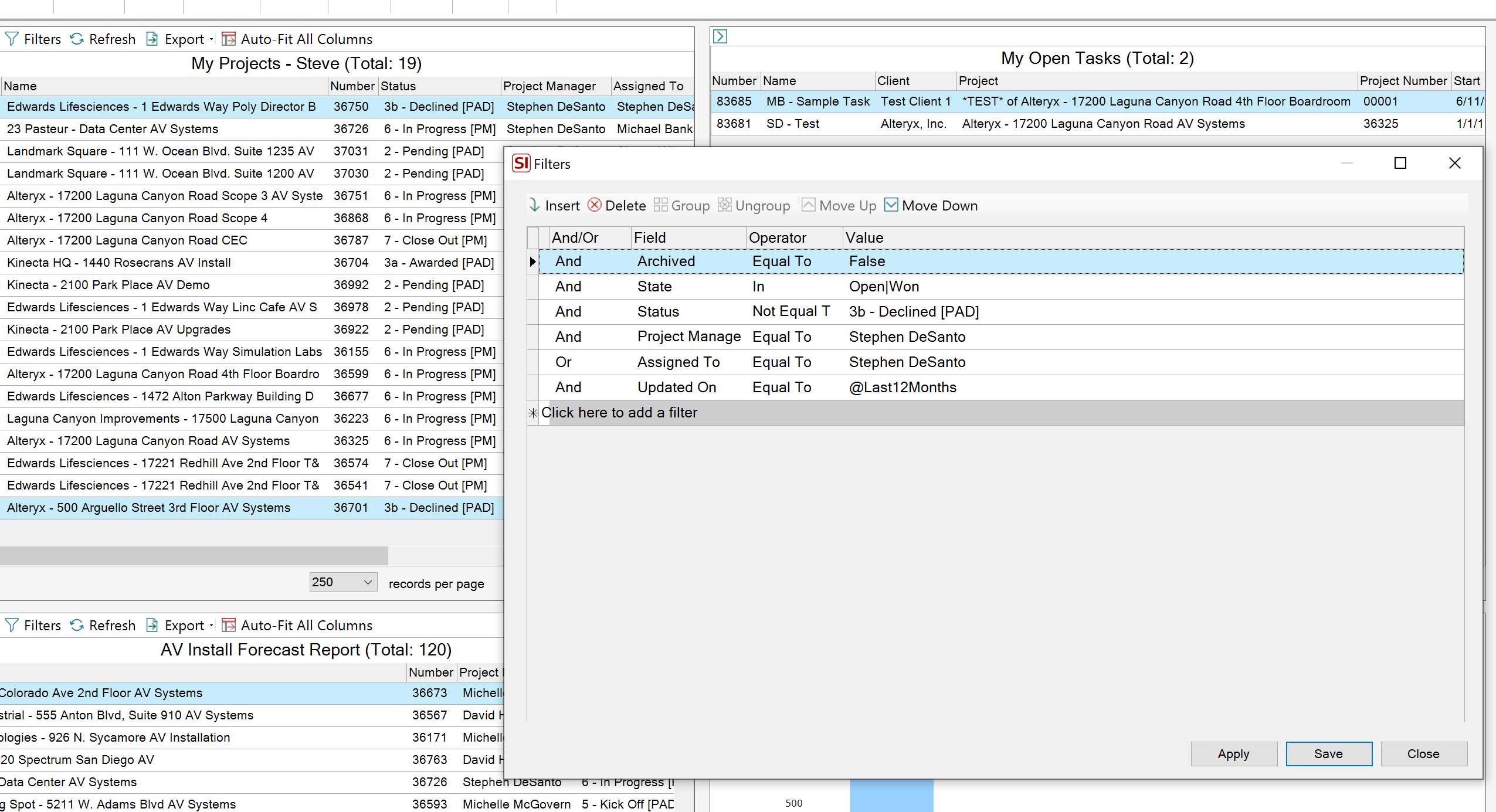Click the red Delete filter icon
This screenshot has width=1496, height=812.
594,205
